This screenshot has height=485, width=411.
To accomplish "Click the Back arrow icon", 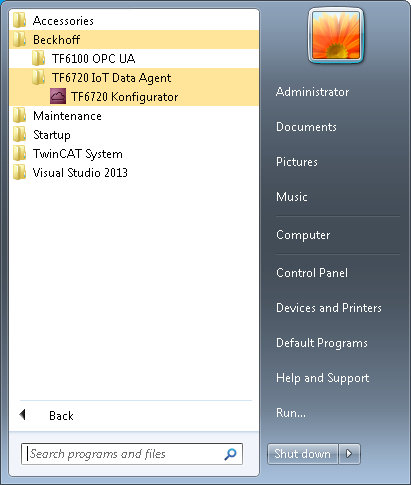I will 23,415.
